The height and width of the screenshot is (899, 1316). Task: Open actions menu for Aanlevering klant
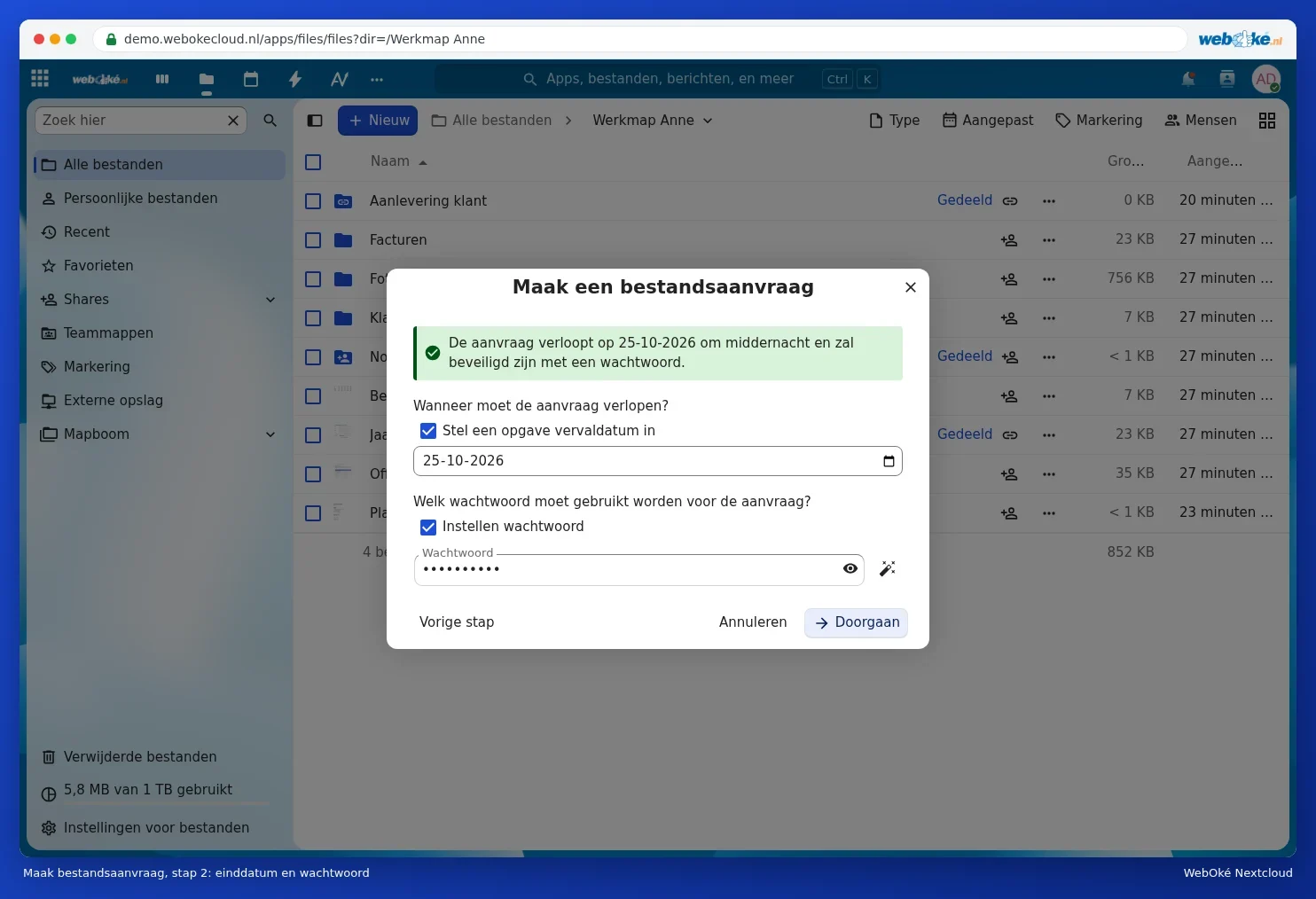tap(1049, 201)
